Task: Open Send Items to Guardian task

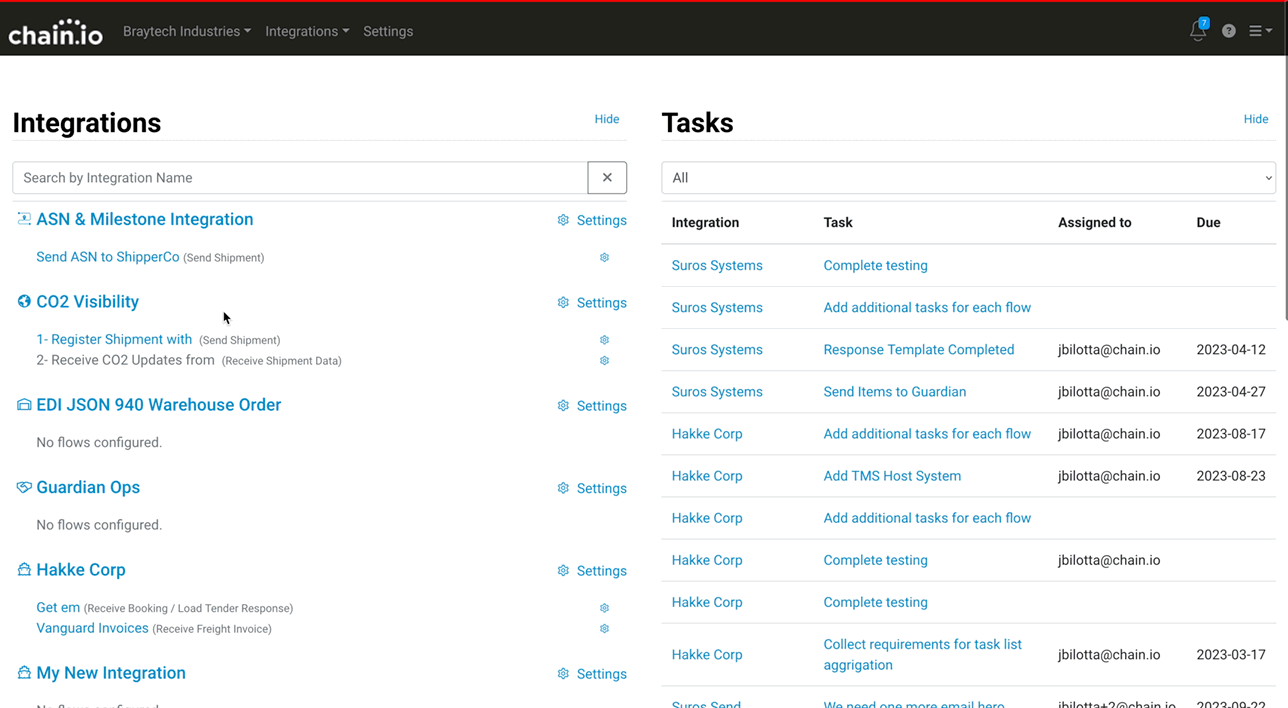Action: click(x=895, y=391)
